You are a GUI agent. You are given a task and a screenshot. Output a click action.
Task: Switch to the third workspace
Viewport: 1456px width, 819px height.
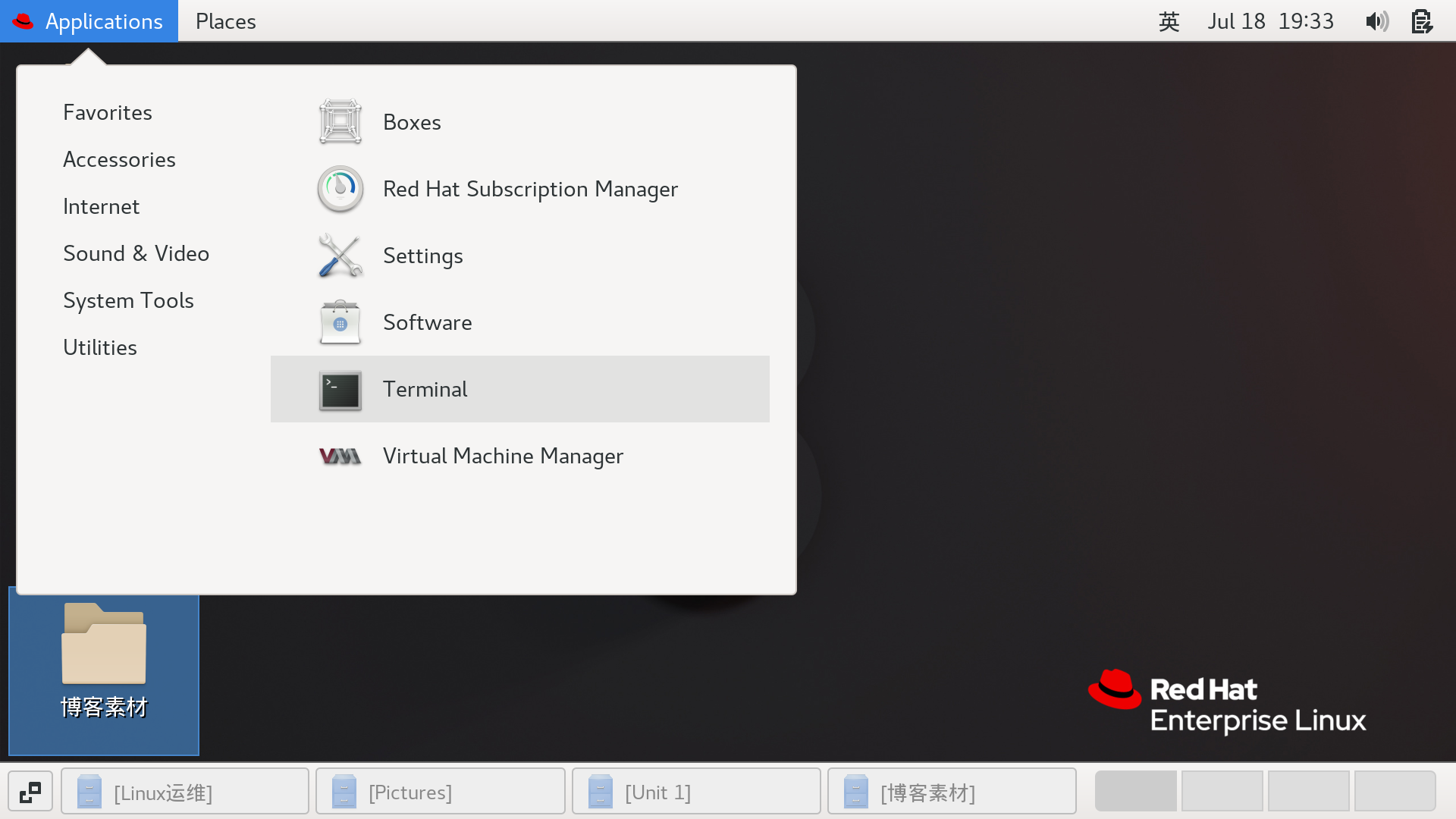tap(1309, 792)
